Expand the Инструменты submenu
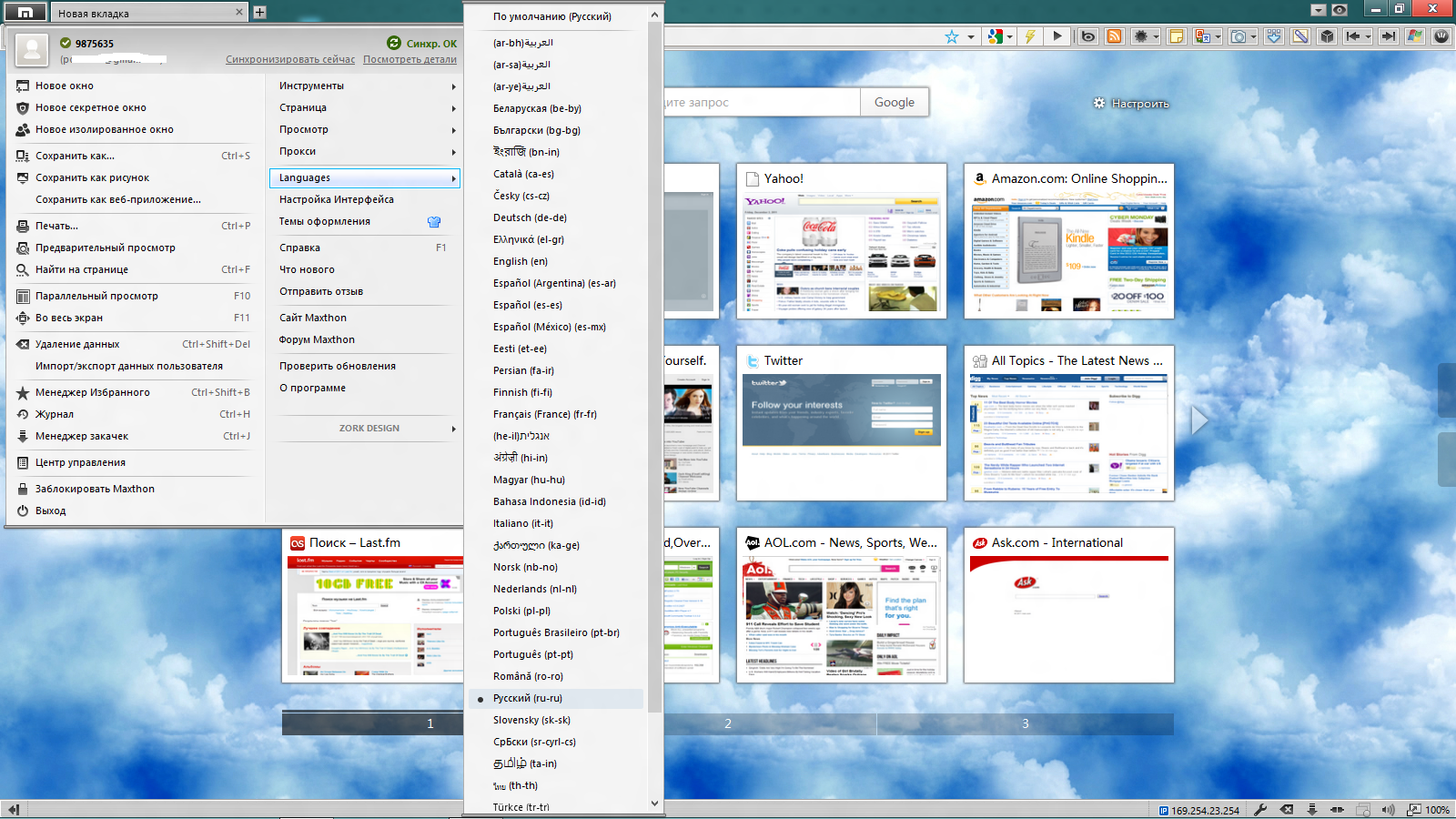This screenshot has height=819, width=1456. click(x=364, y=86)
